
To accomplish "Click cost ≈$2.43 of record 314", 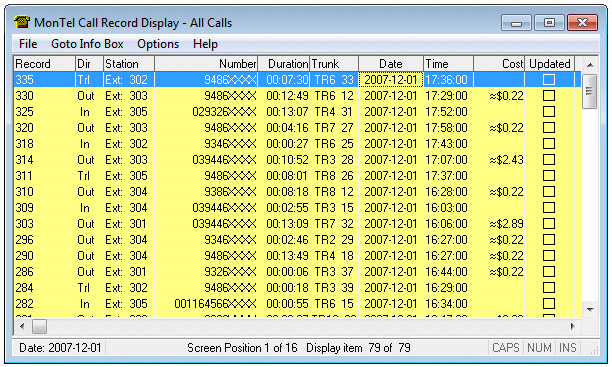I will [x=506, y=160].
